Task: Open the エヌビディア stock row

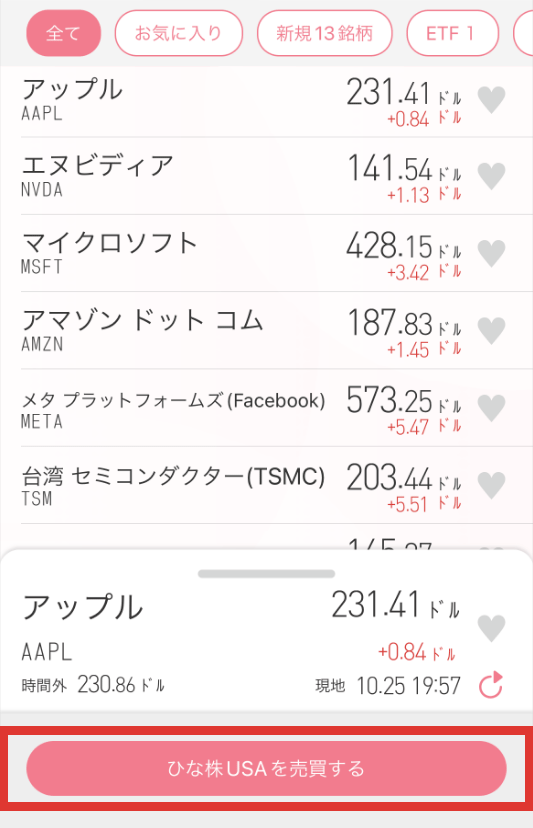Action: (276, 176)
